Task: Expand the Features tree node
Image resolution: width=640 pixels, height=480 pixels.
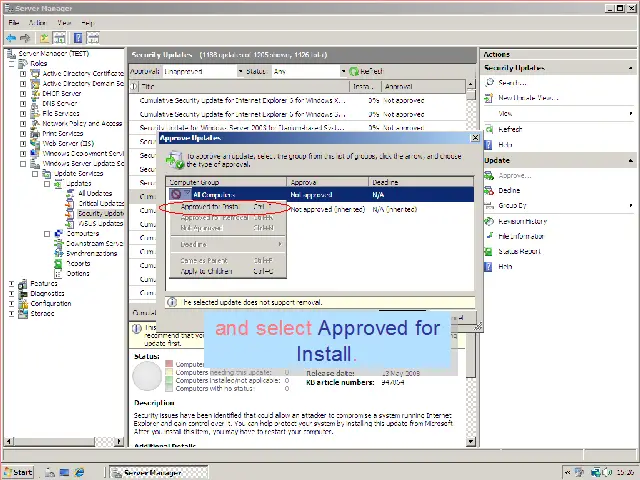Action: (11, 283)
